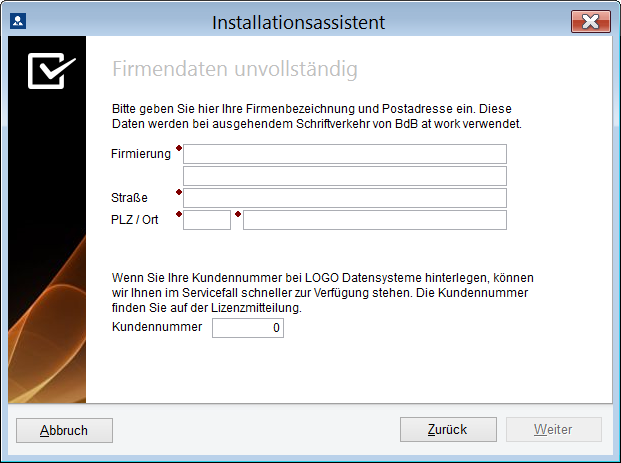Click the red required marker beside Straße
Screen dimensions: 621x463
pos(179,192)
